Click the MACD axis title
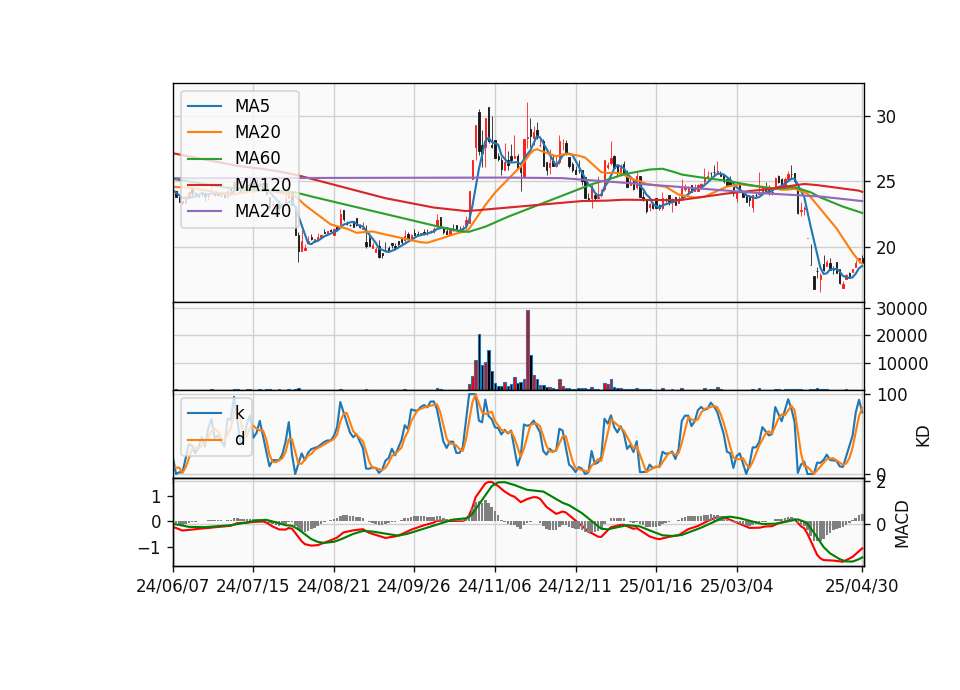960x690 pixels. (x=902, y=524)
